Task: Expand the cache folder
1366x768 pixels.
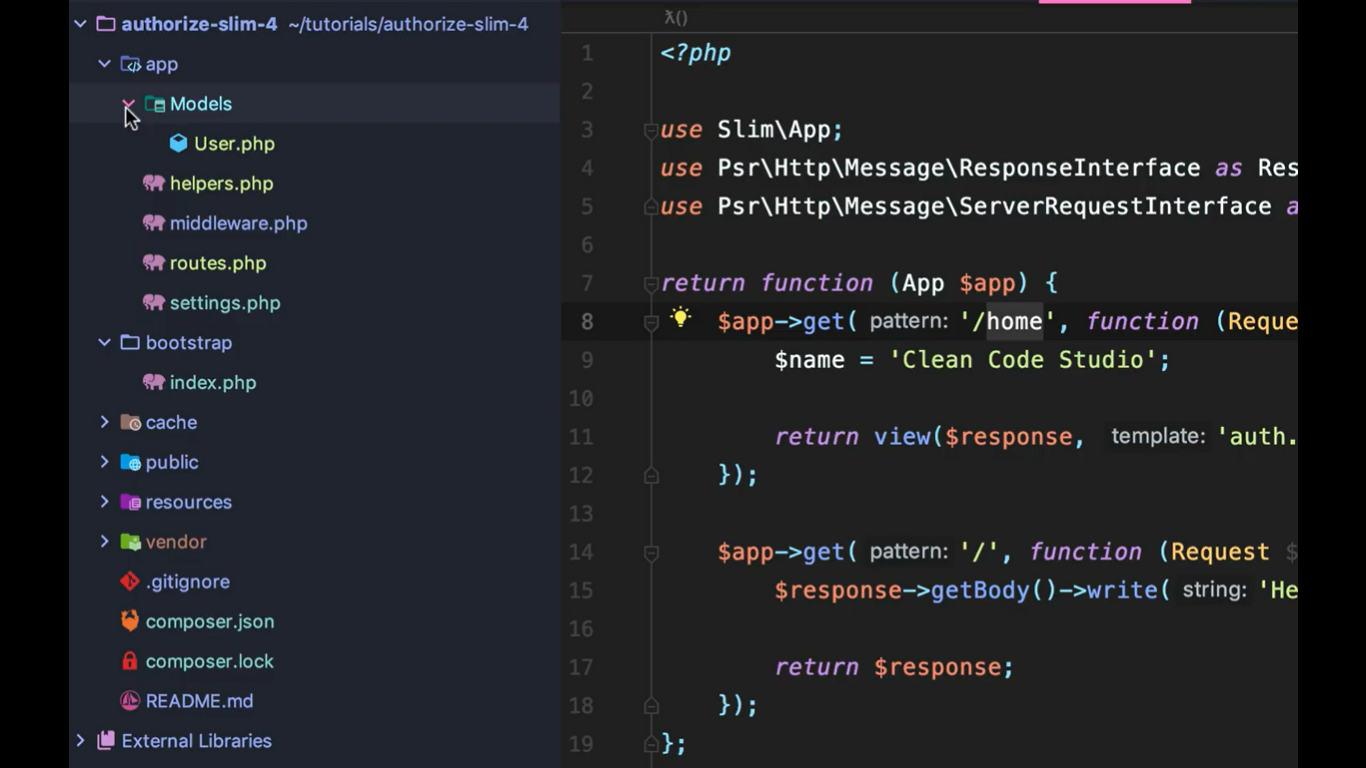Action: (x=104, y=422)
